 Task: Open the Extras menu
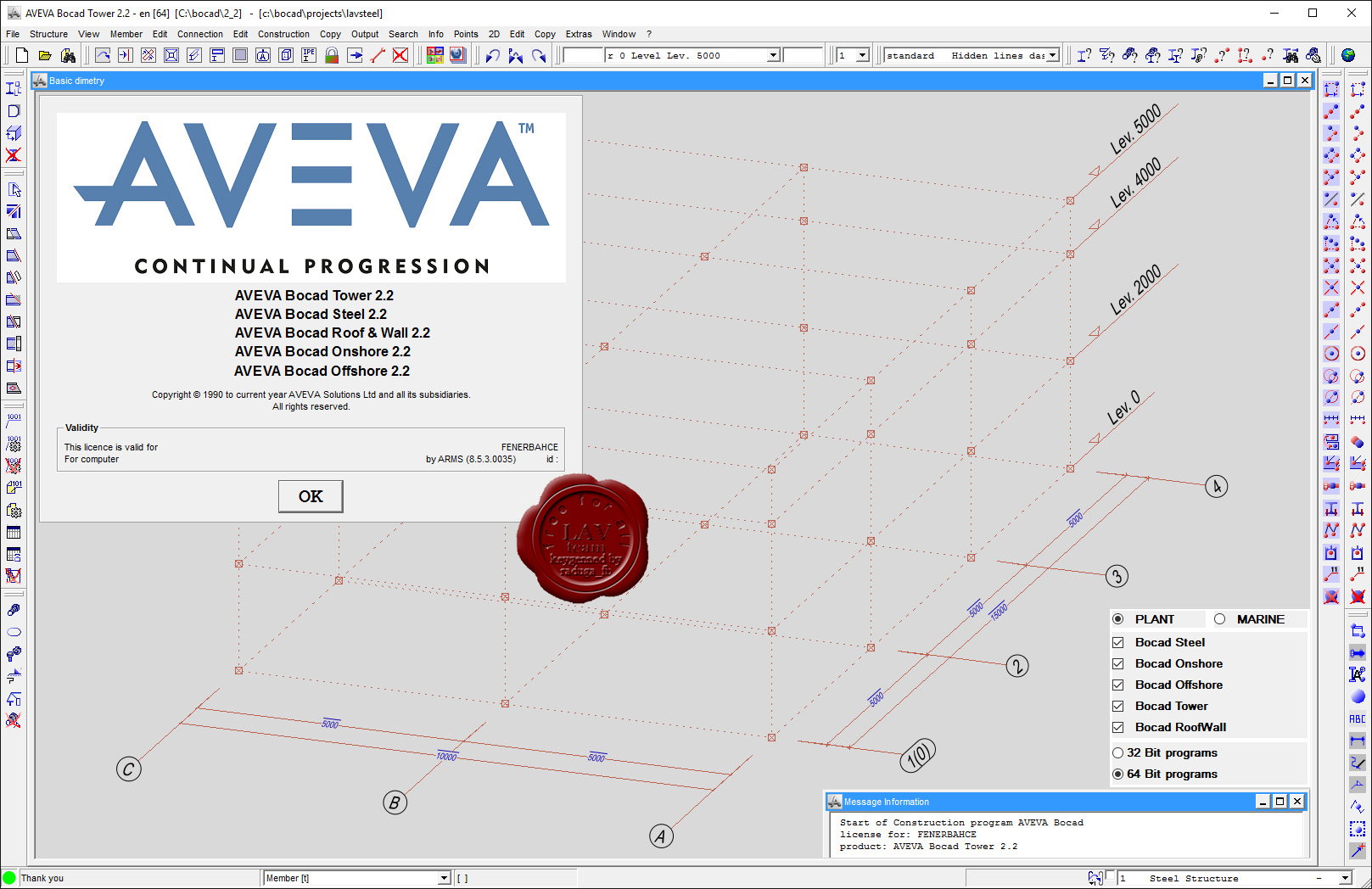[x=579, y=34]
